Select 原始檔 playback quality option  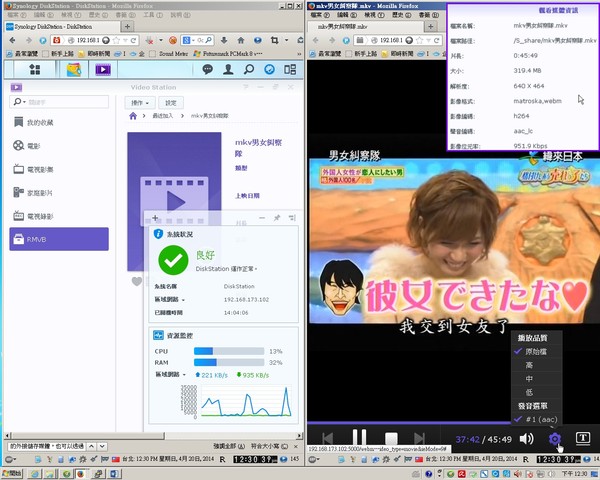click(537, 352)
